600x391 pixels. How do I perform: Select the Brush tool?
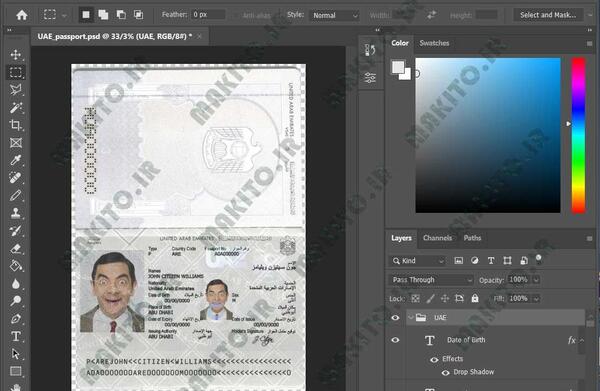[16, 196]
